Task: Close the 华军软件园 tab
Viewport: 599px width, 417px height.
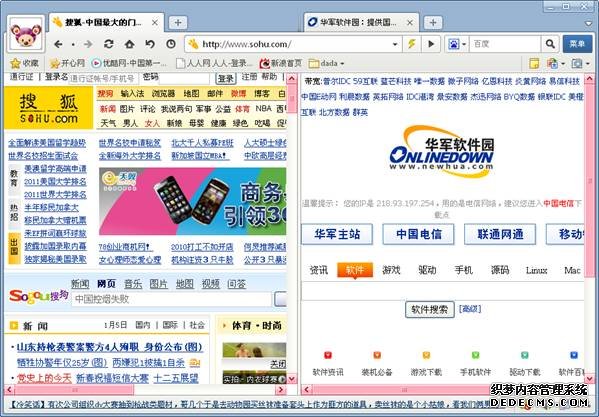Action: pyautogui.click(x=410, y=23)
